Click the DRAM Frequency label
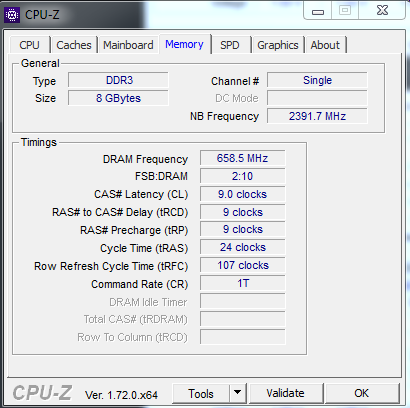 point(145,159)
